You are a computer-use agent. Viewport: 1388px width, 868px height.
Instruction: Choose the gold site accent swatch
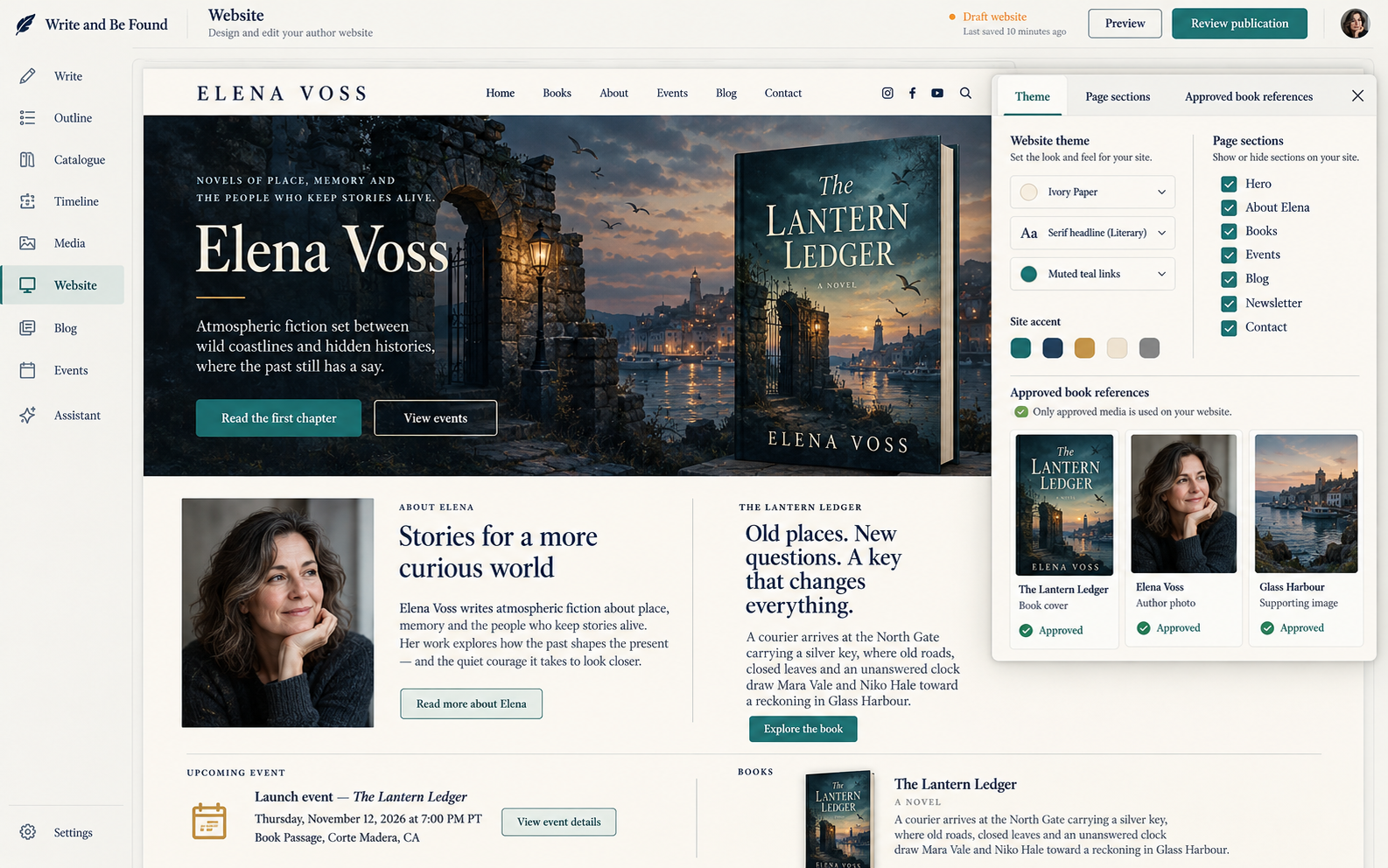pos(1084,348)
